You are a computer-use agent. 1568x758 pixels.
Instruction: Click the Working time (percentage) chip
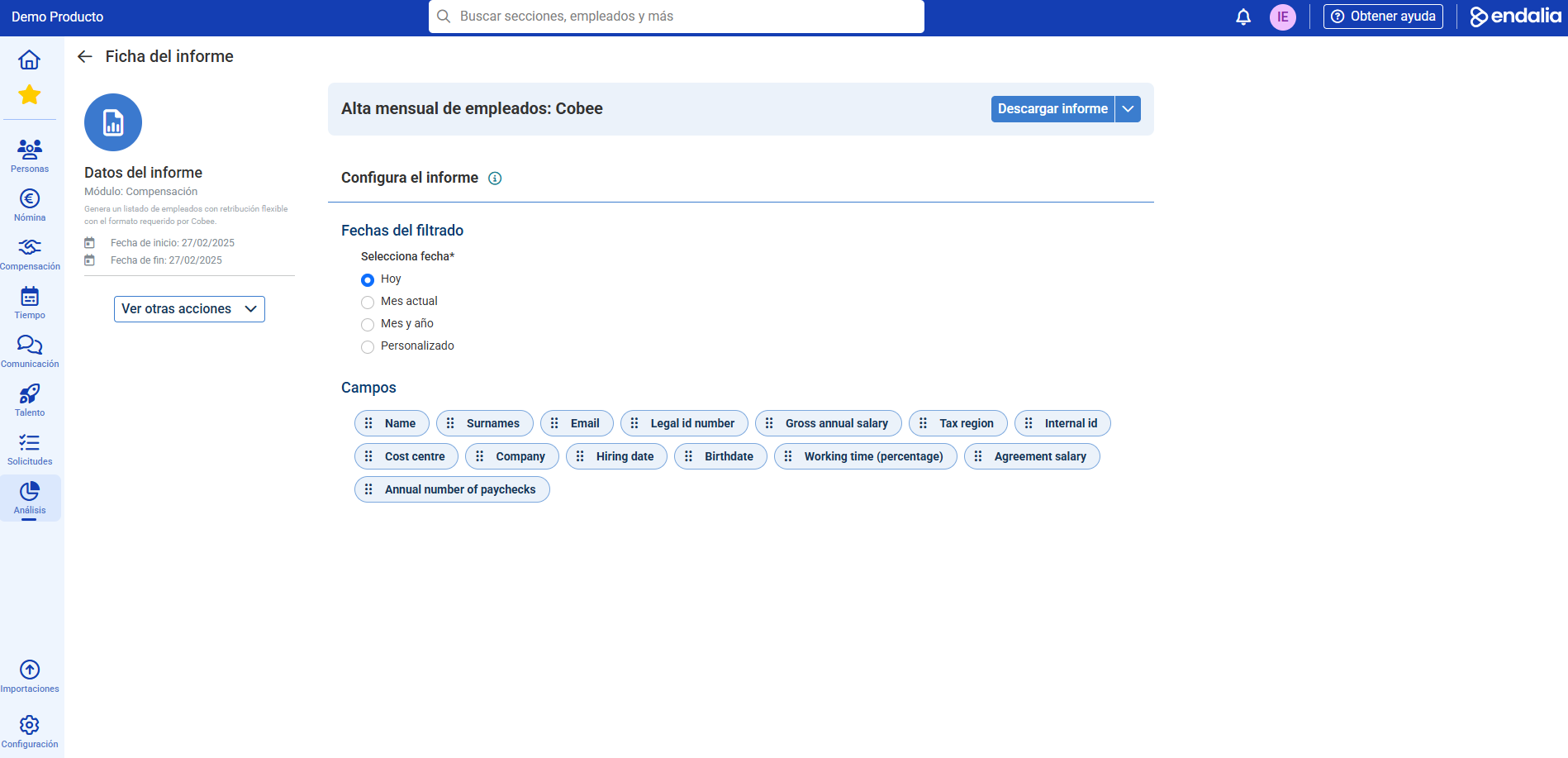point(866,456)
